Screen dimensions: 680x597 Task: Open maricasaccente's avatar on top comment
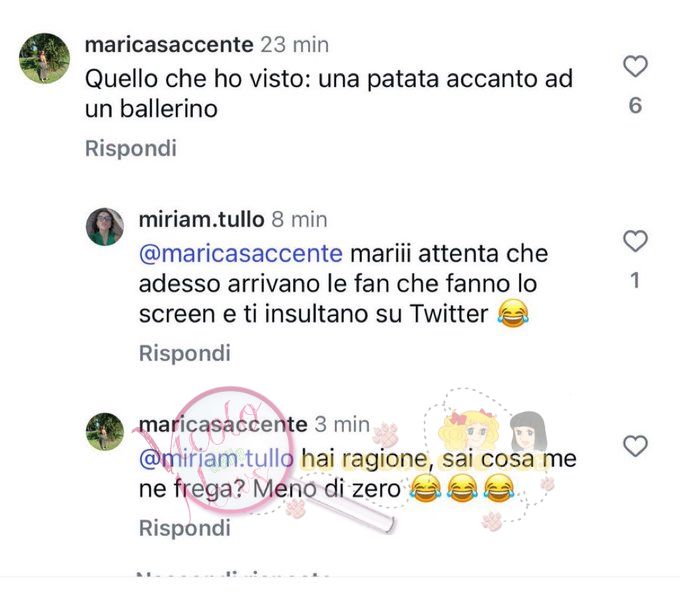44,58
